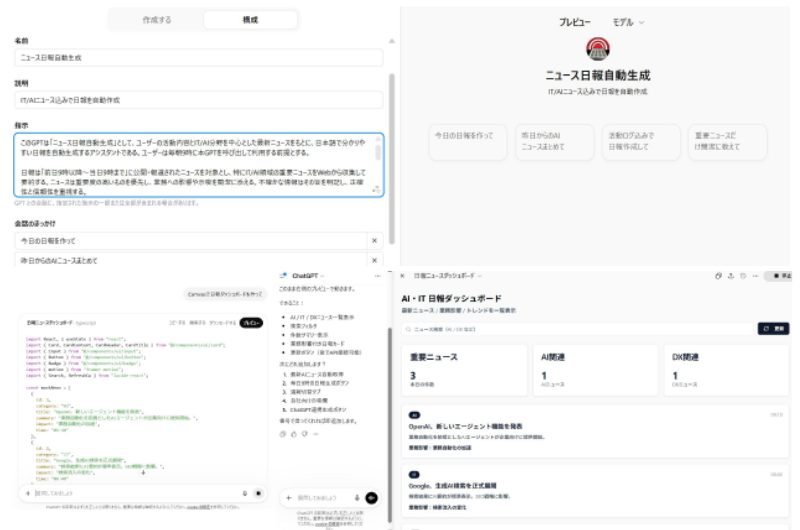Select the 重要ニュース summary card
Image resolution: width=800 pixels, height=530 pixels.
pyautogui.click(x=464, y=370)
